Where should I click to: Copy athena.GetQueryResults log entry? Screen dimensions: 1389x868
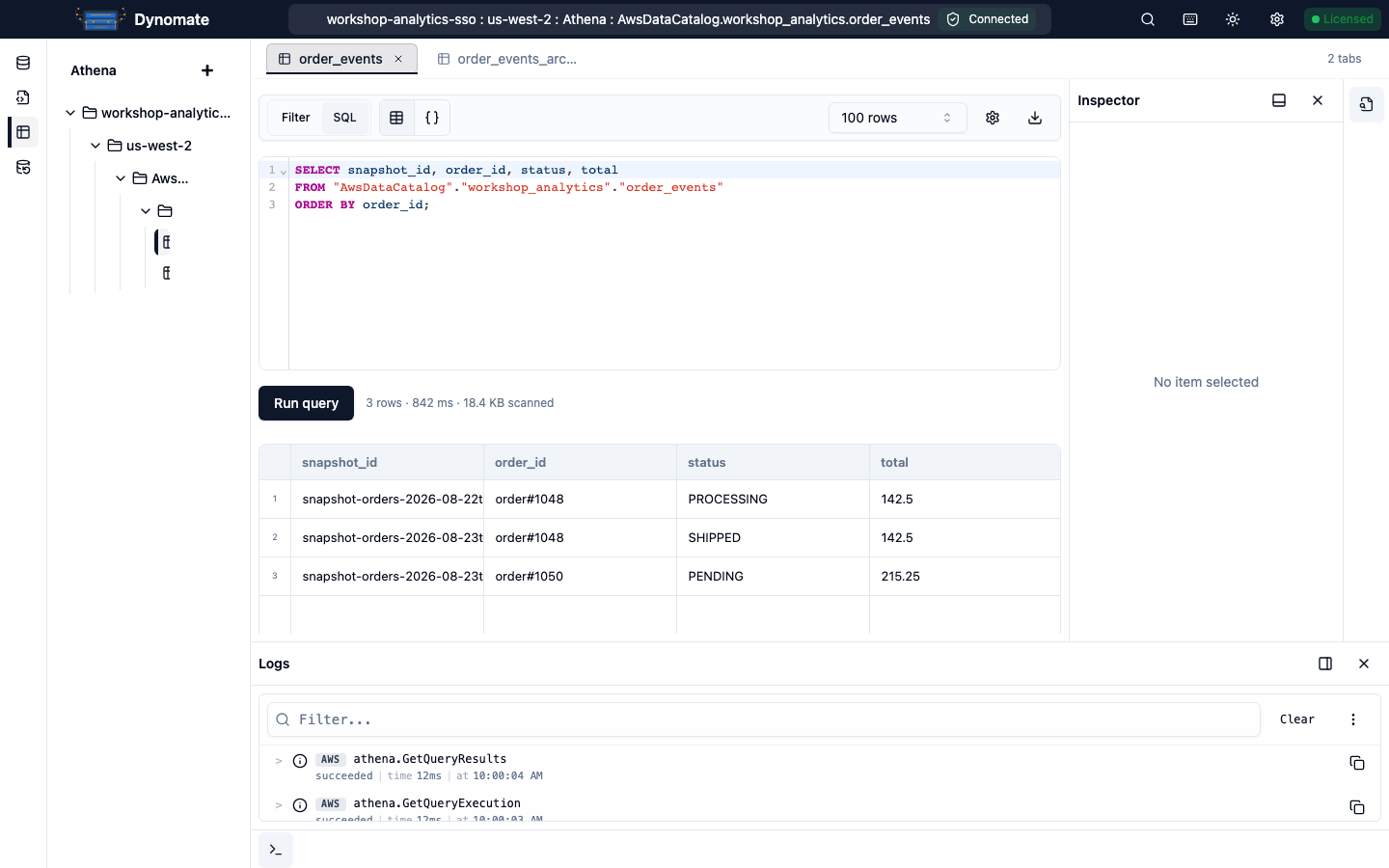tap(1357, 763)
